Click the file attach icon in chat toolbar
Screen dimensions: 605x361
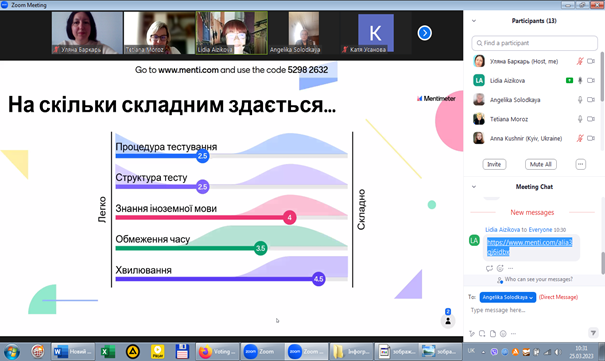click(493, 334)
